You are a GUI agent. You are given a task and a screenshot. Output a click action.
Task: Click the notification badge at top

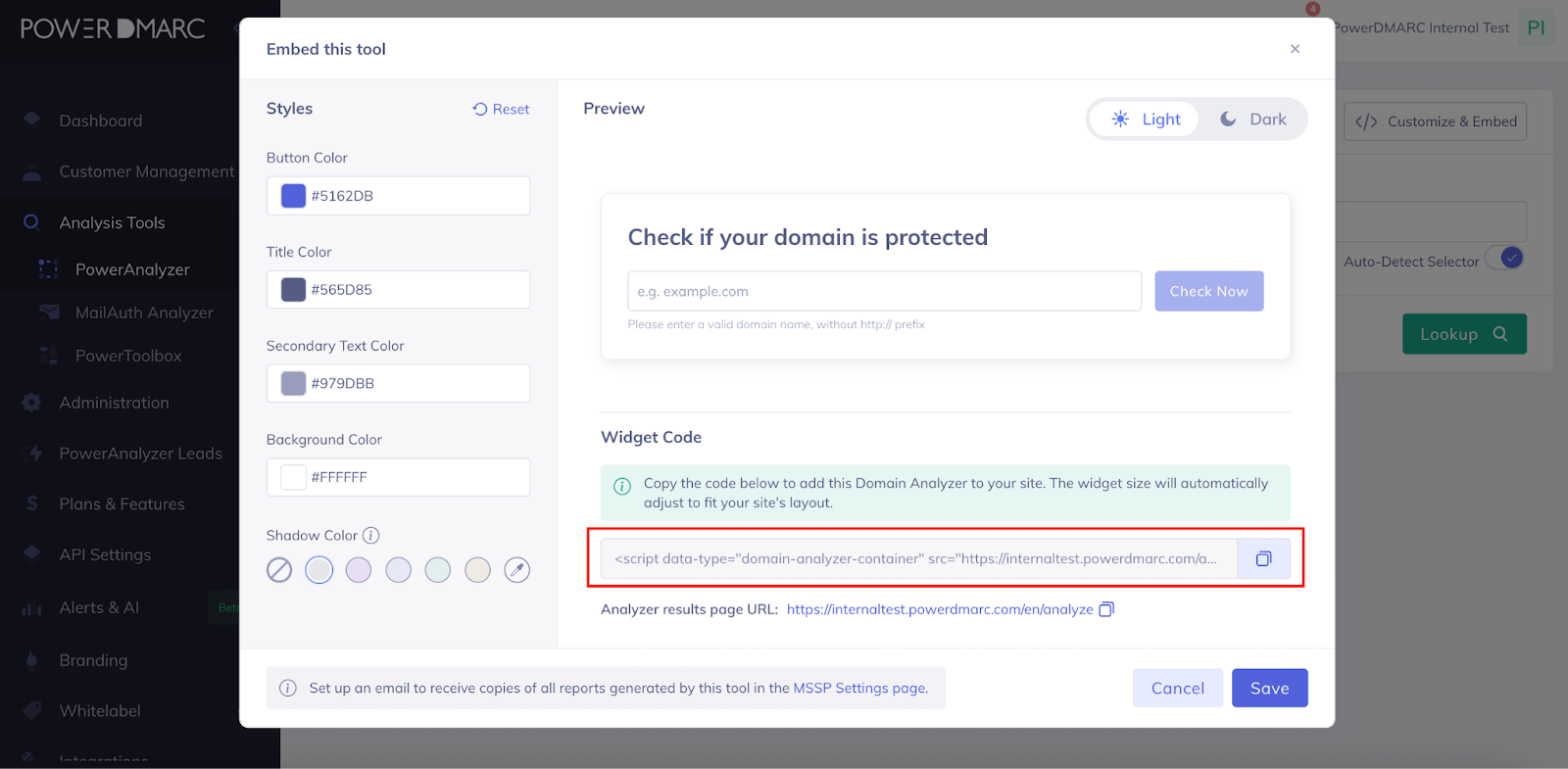coord(1313,9)
